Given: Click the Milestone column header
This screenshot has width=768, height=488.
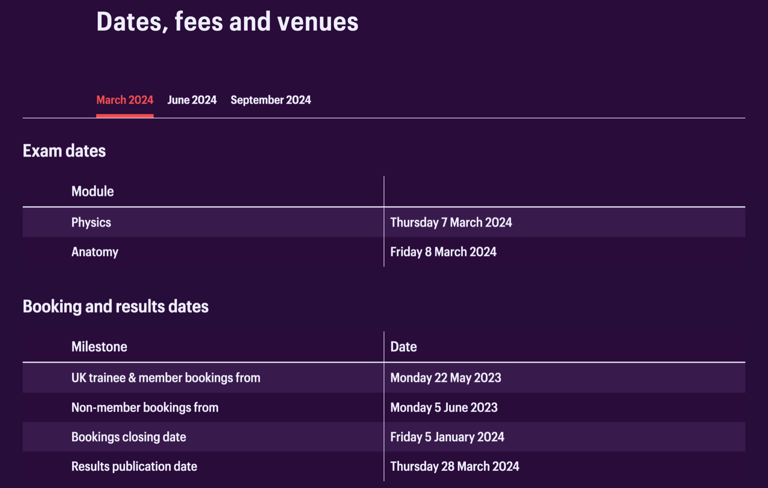Looking at the screenshot, I should pyautogui.click(x=99, y=347).
